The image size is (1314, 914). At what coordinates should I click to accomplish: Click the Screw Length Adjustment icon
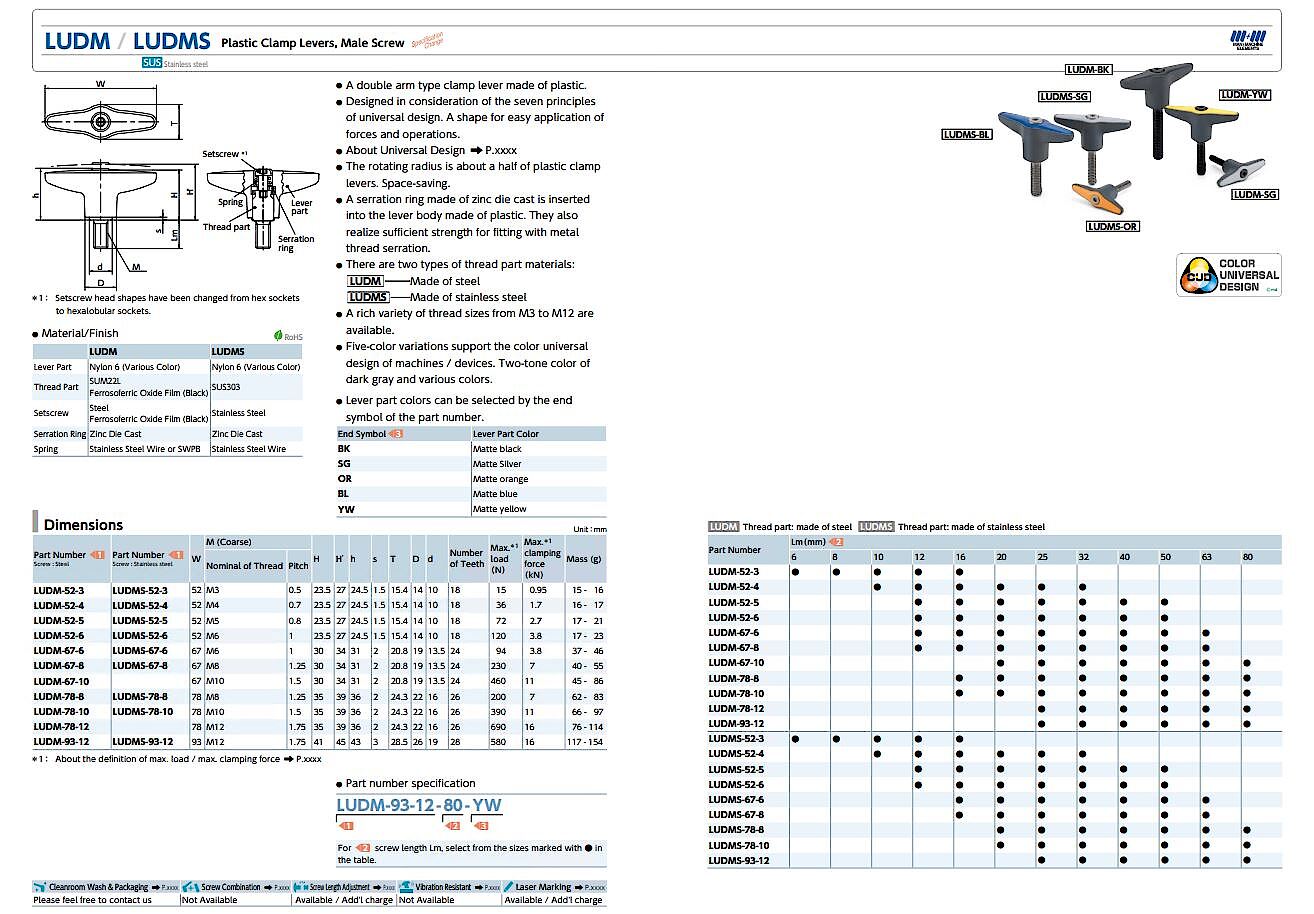point(302,887)
